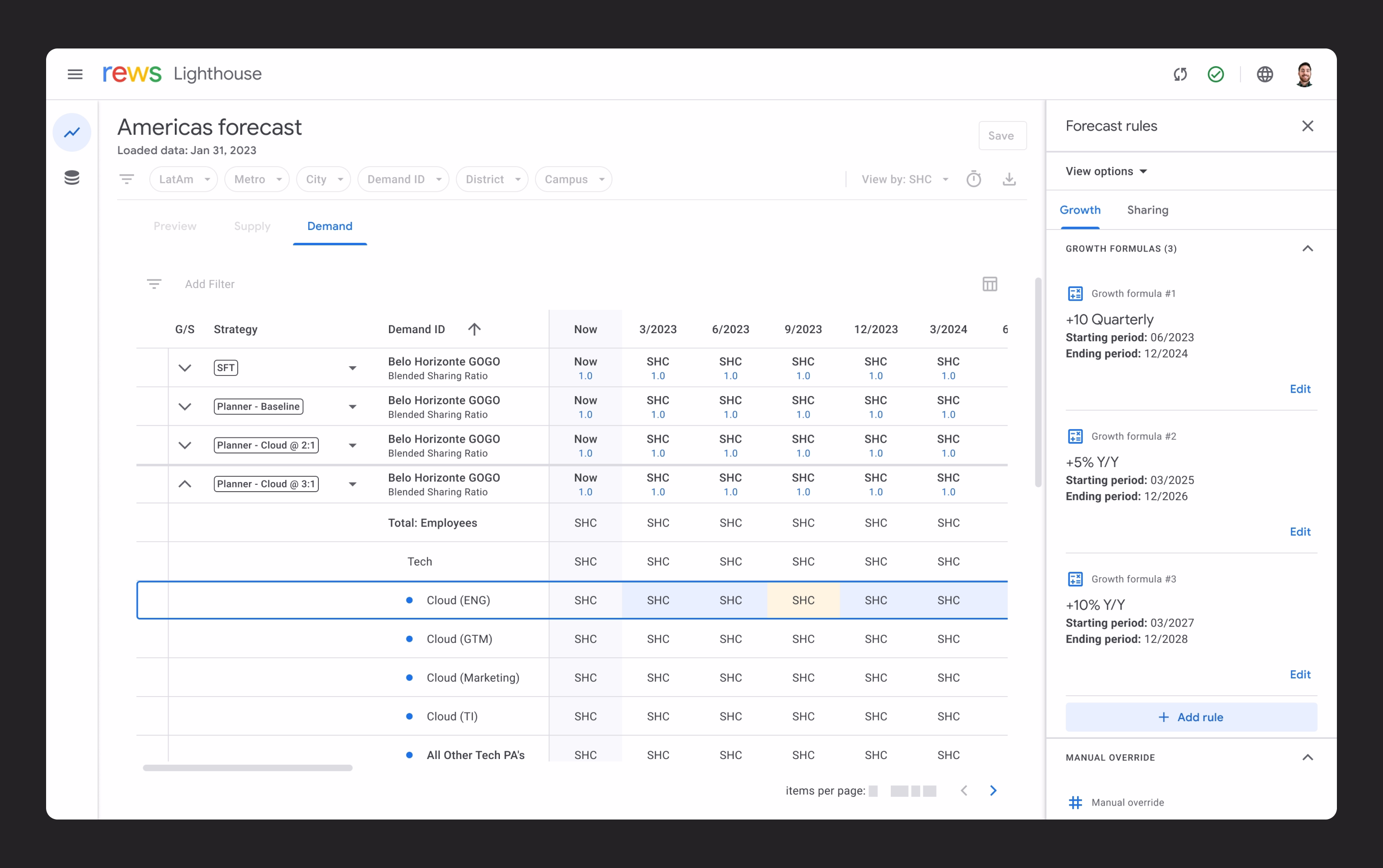Switch to the Supply tab

coord(252,226)
